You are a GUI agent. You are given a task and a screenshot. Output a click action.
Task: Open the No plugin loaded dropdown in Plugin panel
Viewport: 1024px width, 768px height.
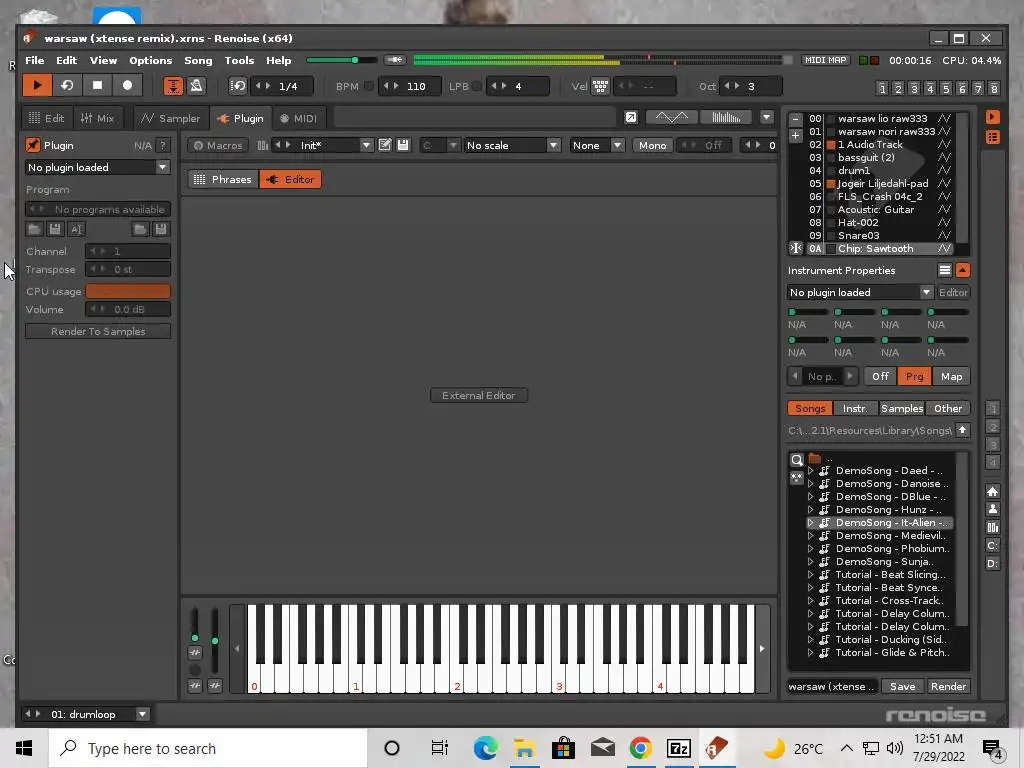(x=97, y=167)
